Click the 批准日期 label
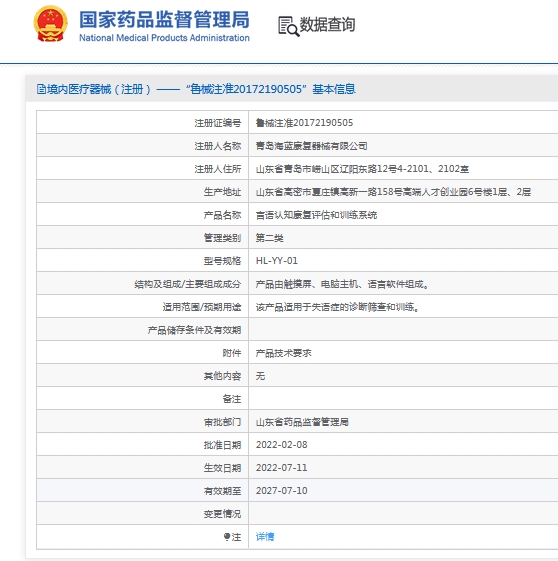This screenshot has height=561, width=558. (x=222, y=445)
